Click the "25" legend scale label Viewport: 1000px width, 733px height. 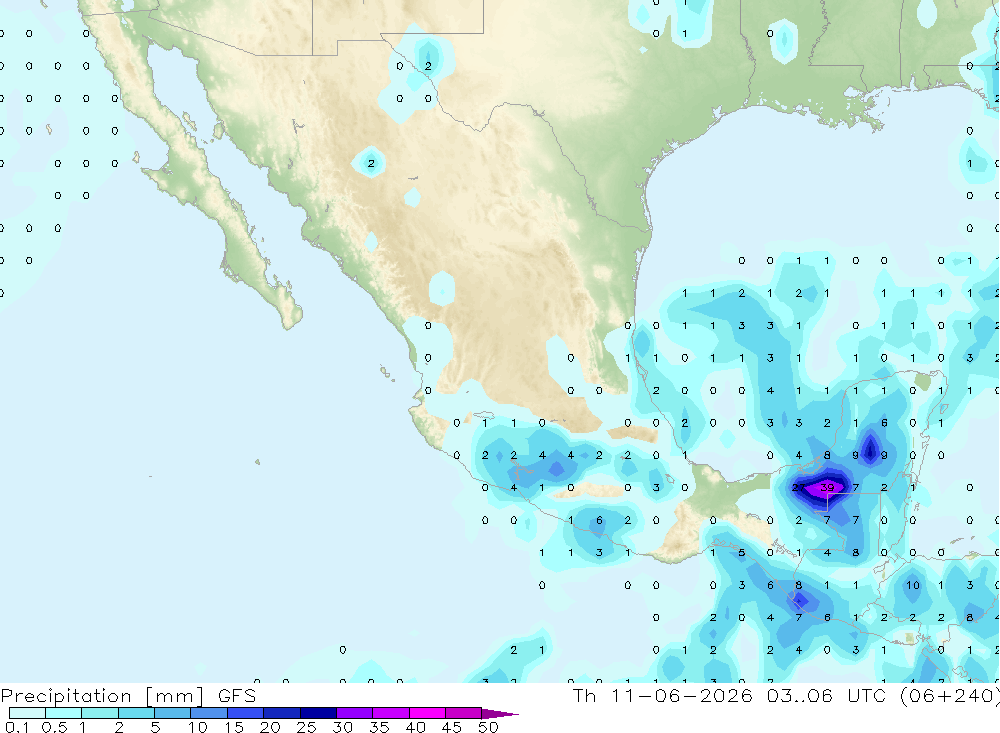tap(306, 727)
